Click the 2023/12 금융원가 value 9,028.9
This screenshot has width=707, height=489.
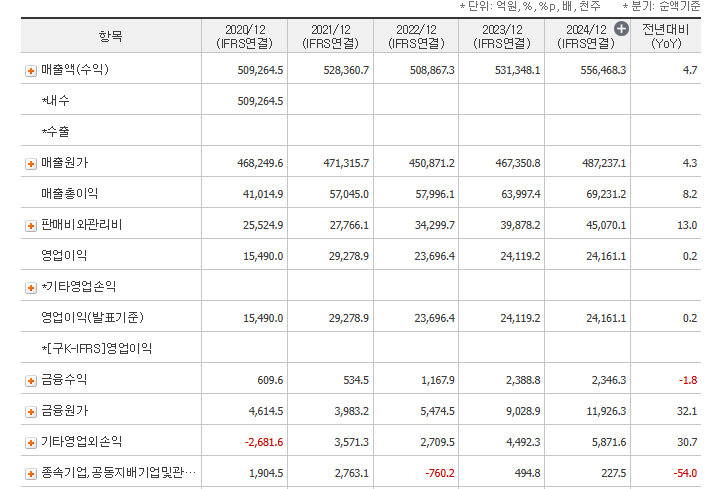coord(523,411)
